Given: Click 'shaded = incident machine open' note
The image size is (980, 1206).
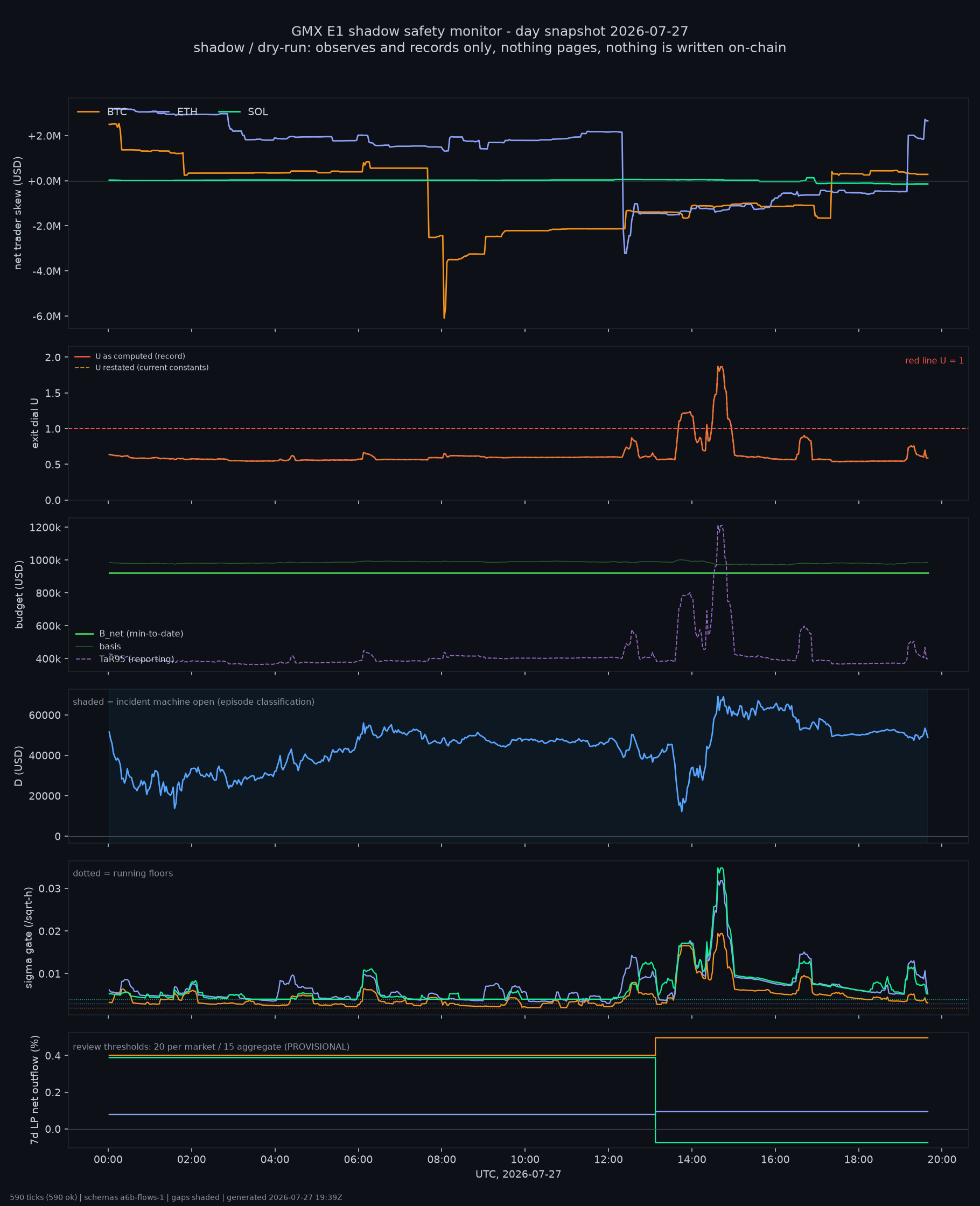Looking at the screenshot, I should [194, 702].
